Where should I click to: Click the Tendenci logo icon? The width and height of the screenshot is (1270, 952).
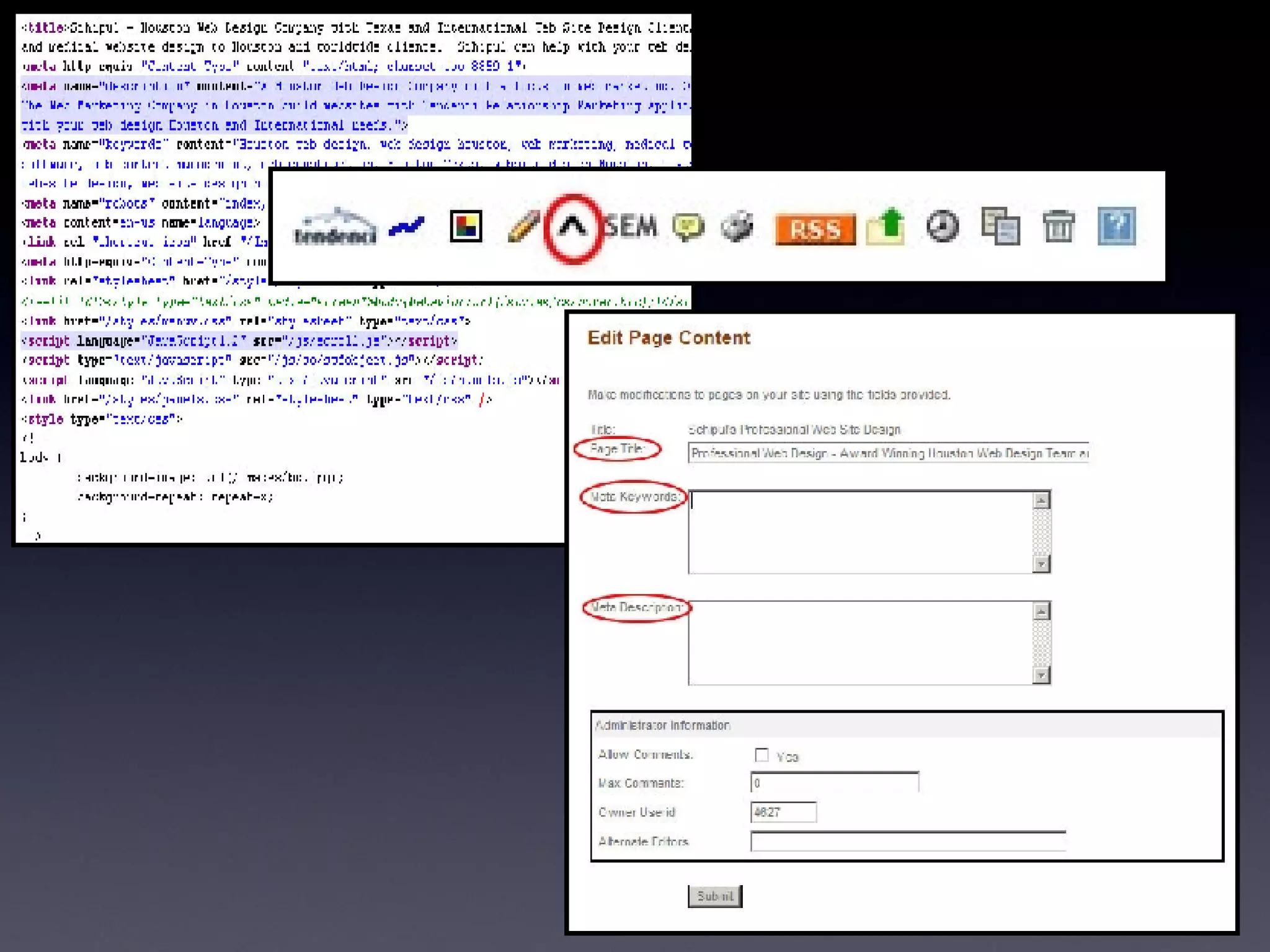tap(335, 227)
